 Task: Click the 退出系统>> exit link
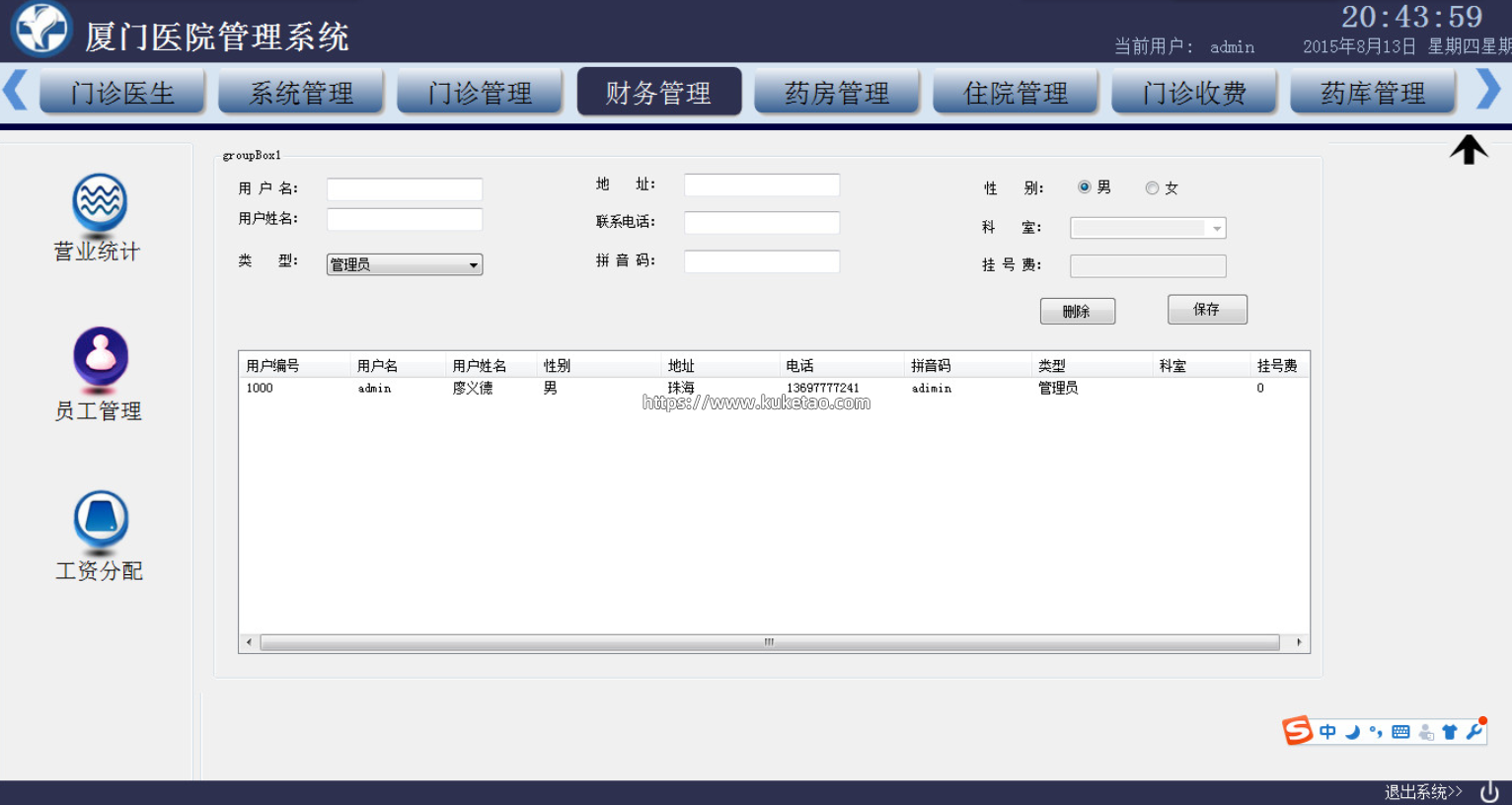1423,792
